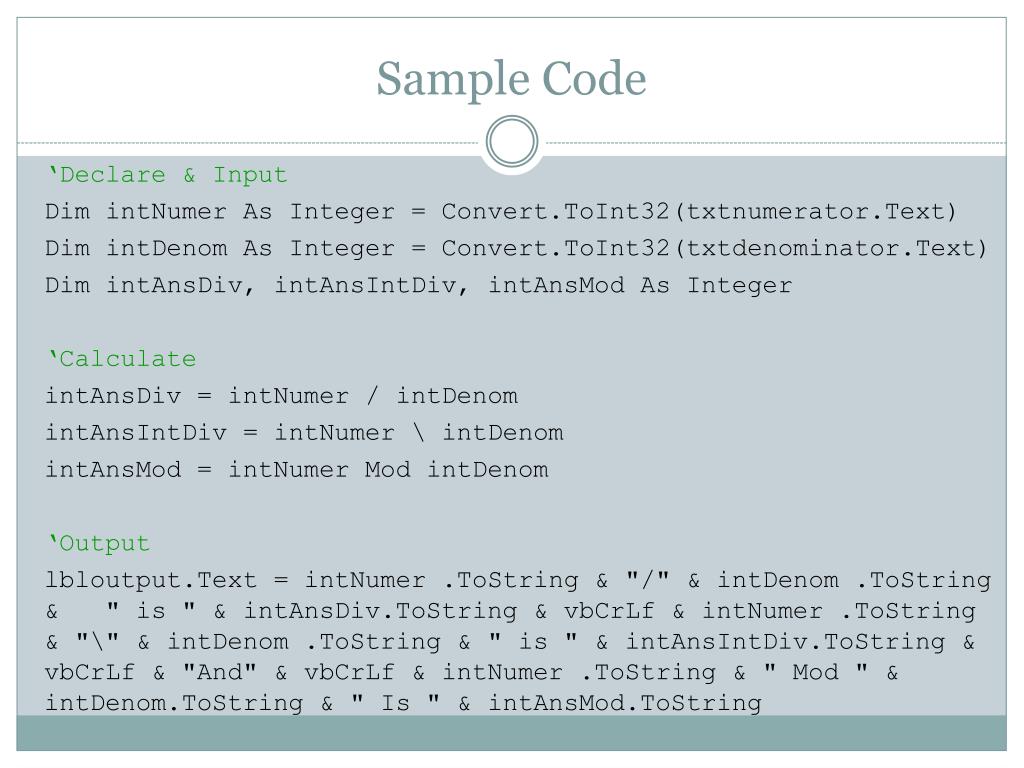Click the txtdenominator.Text argument
This screenshot has width=1024, height=768.
tap(830, 248)
